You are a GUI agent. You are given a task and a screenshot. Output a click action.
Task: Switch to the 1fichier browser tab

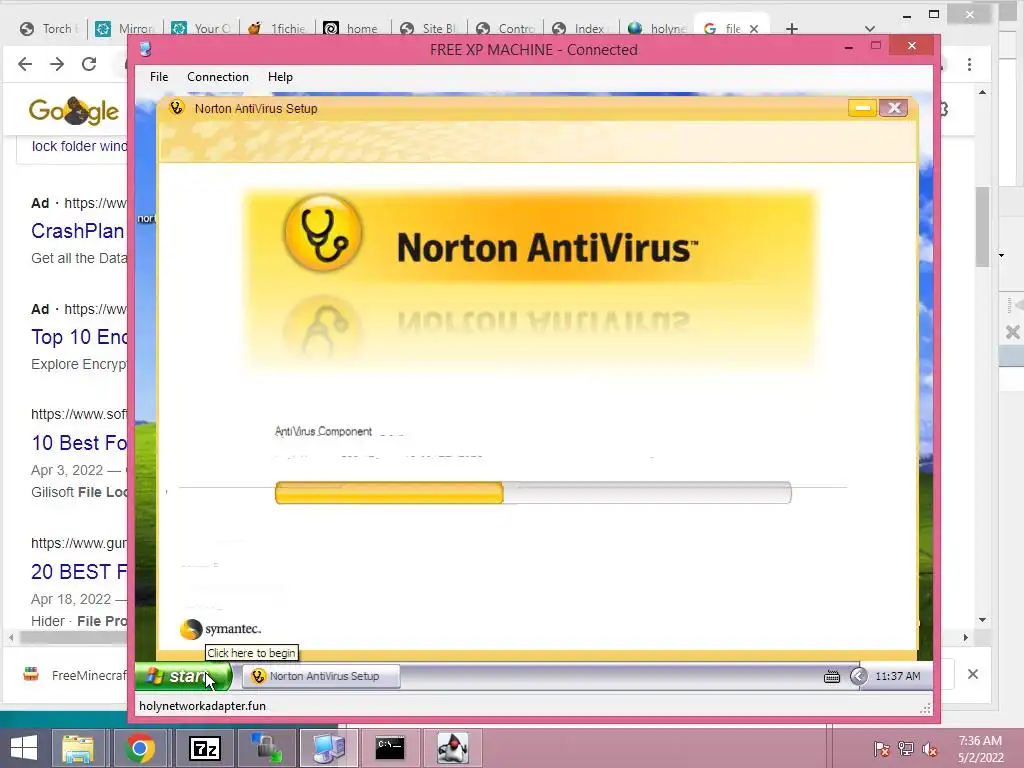278,29
